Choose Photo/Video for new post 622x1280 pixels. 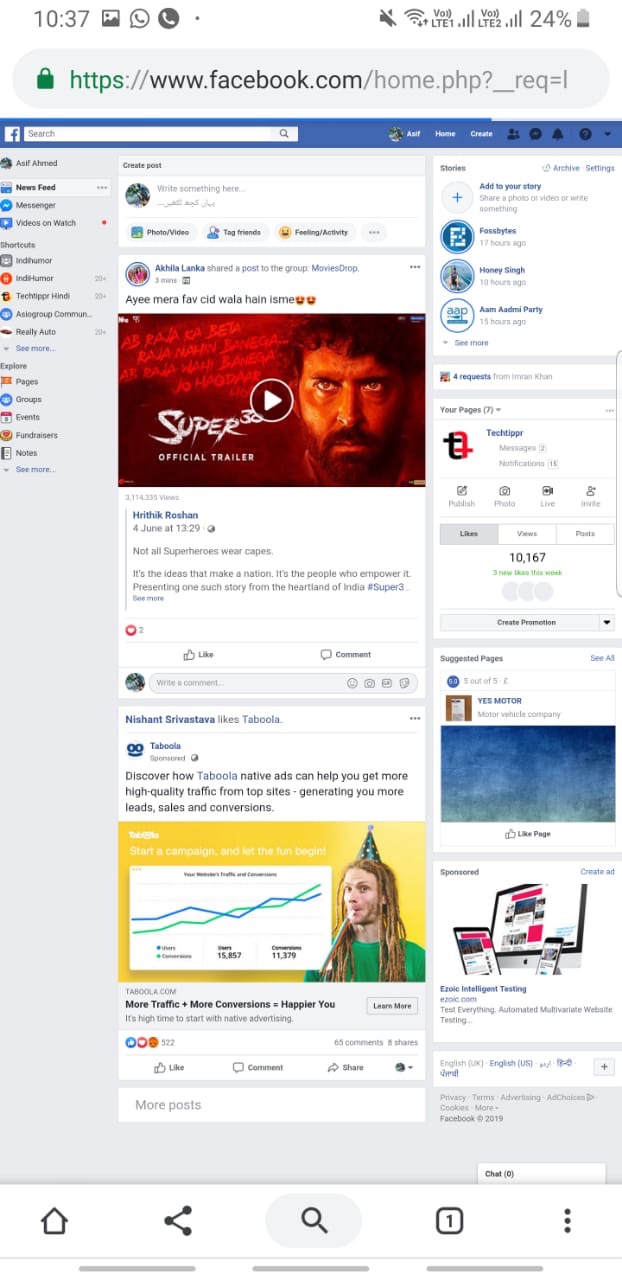[160, 232]
